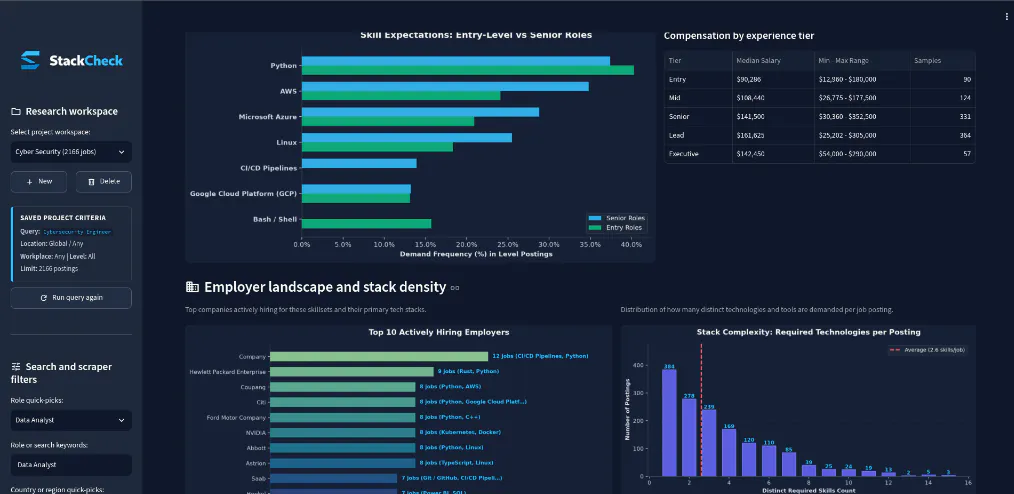Select the $141,500 Senior median salary cell
The image size is (1014, 494).
773,116
